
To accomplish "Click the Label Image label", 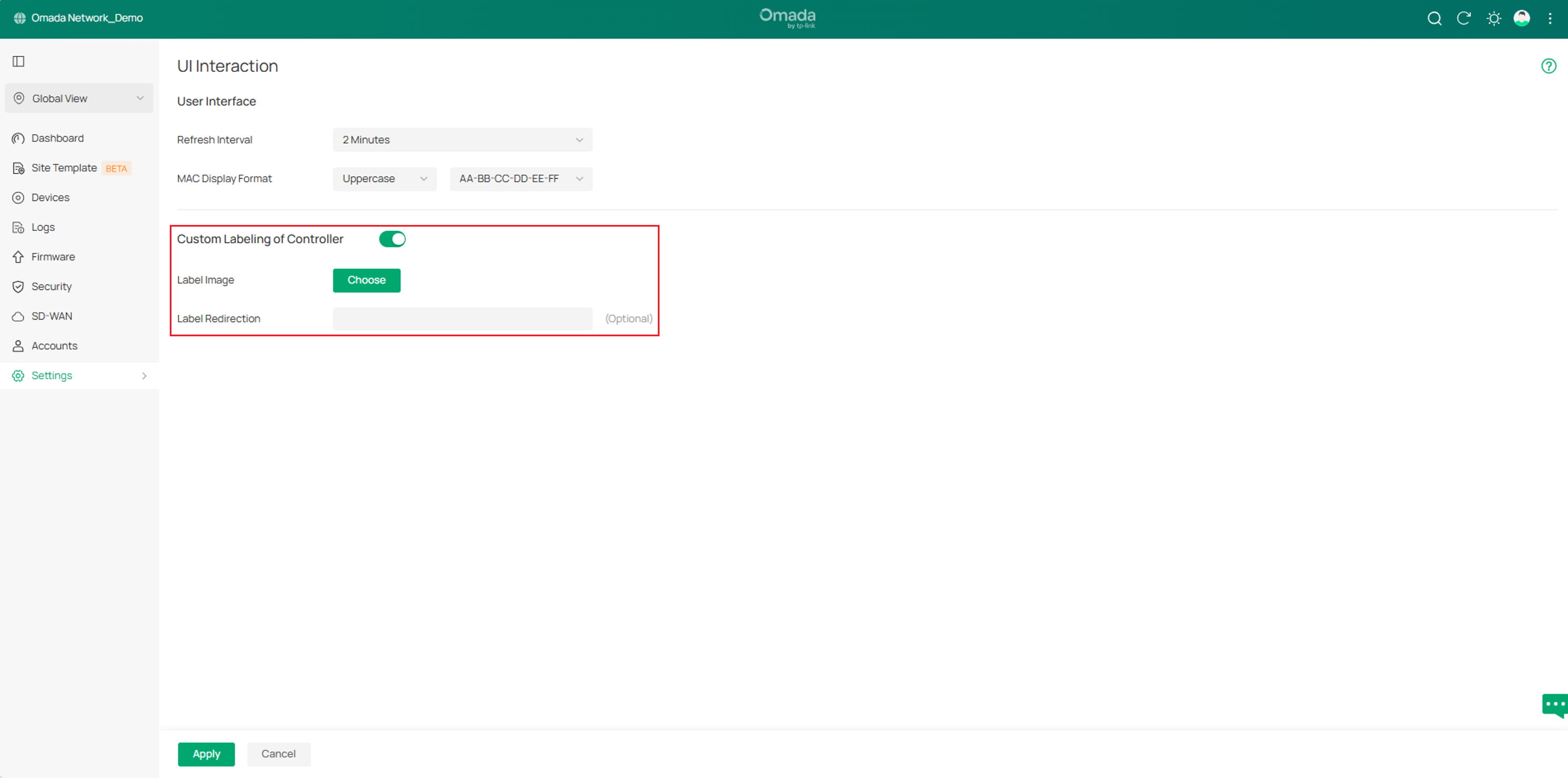I will coord(206,281).
